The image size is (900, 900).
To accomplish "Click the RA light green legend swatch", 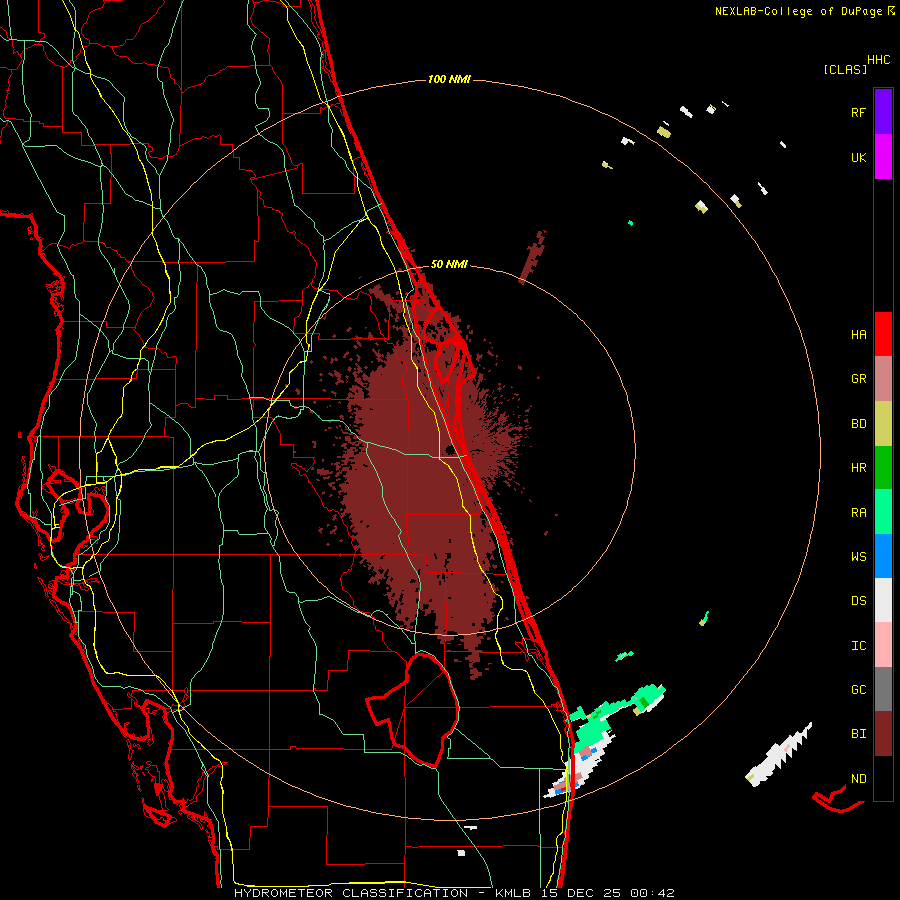I will click(883, 512).
